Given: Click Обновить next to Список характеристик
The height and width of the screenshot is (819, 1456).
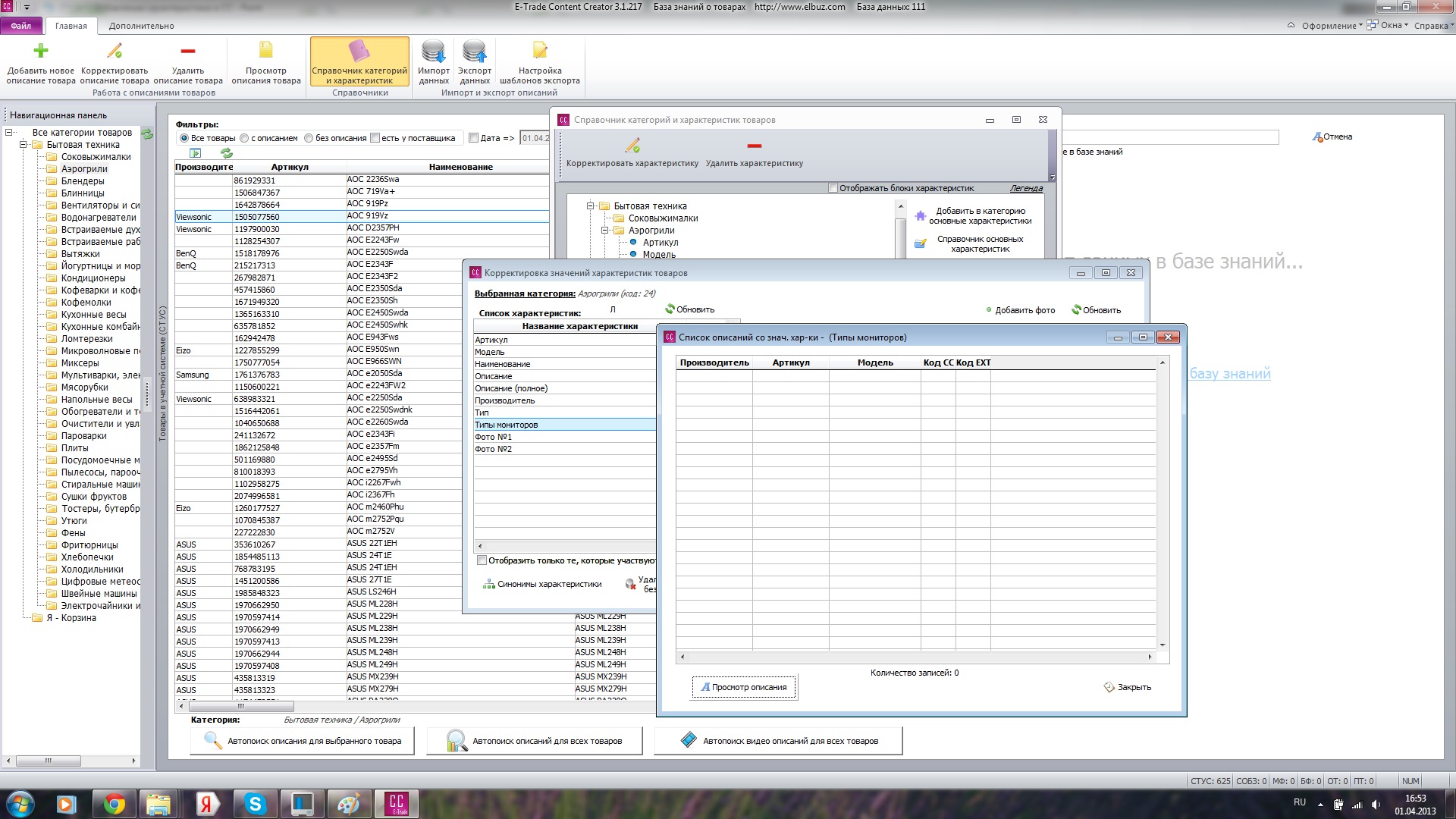Looking at the screenshot, I should (690, 309).
